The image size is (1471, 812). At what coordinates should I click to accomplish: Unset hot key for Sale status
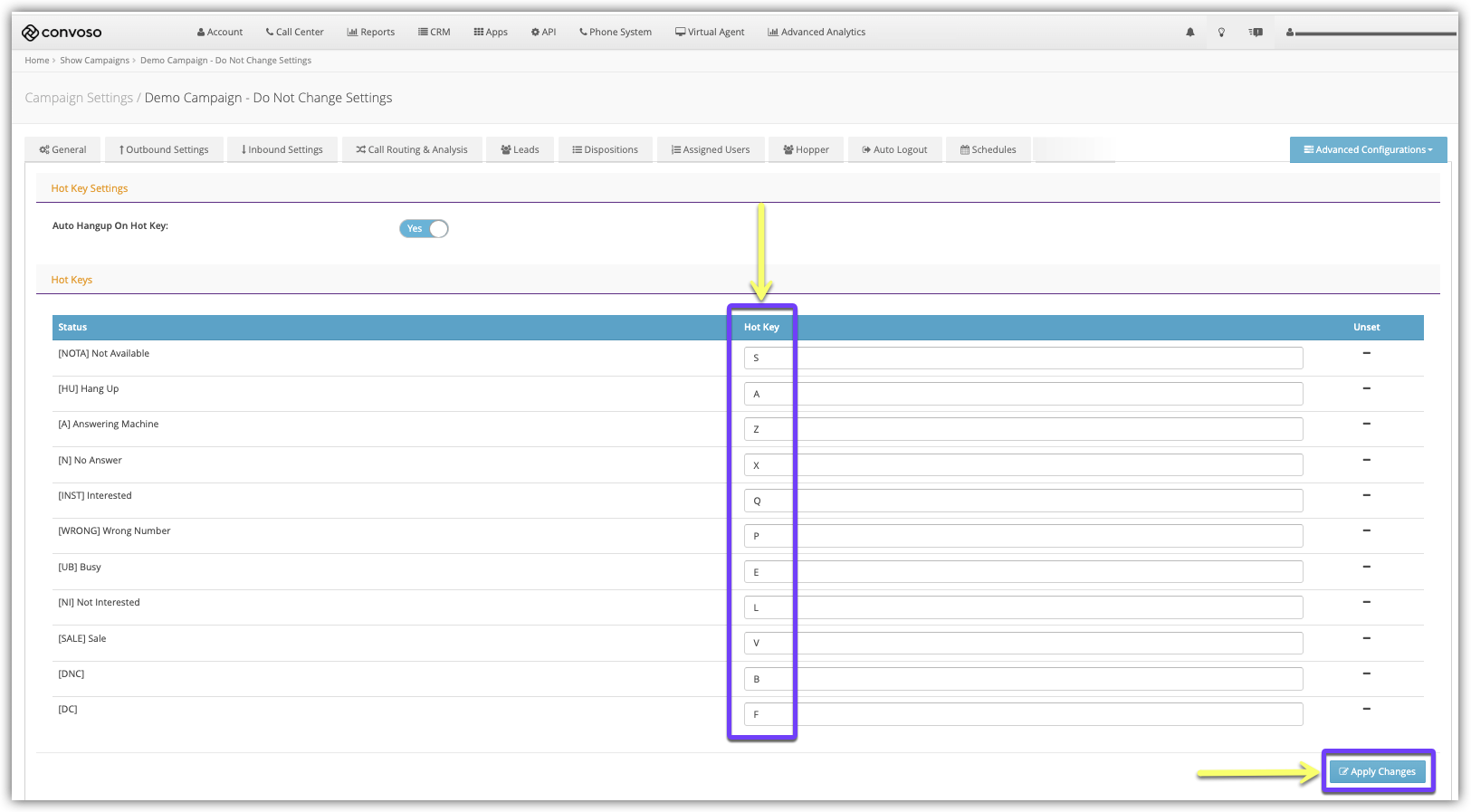coord(1366,638)
